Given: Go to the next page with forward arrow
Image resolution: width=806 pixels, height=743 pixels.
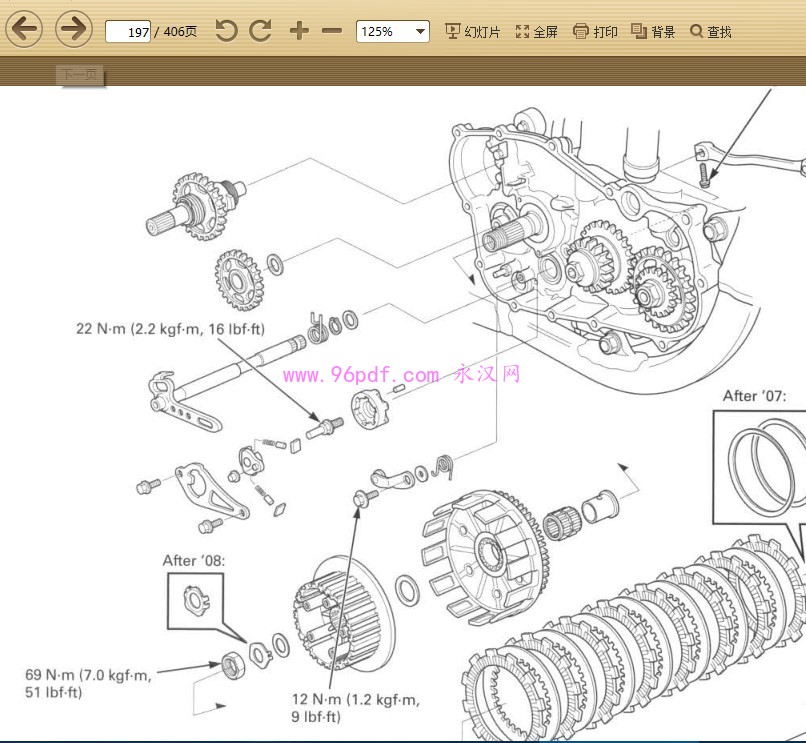Looking at the screenshot, I should pyautogui.click(x=74, y=28).
